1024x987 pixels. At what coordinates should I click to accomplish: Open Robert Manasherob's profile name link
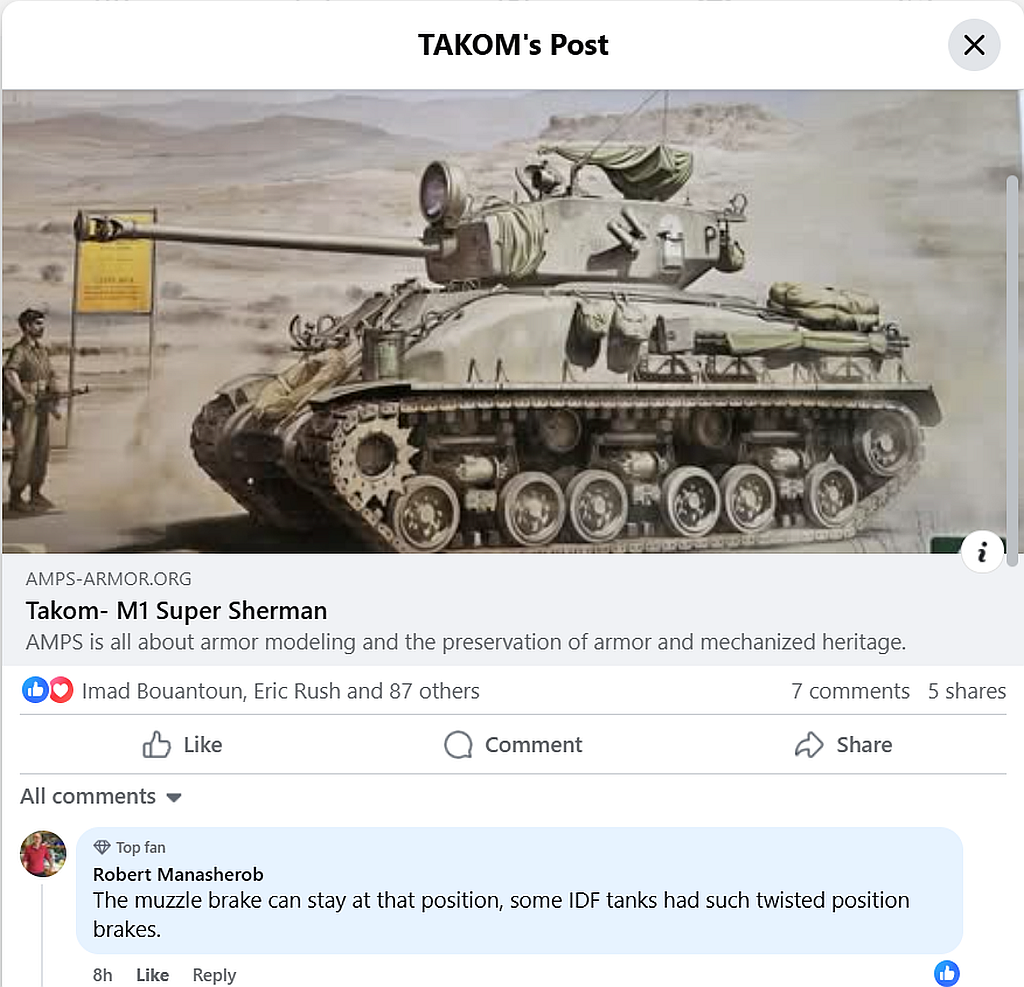[178, 874]
